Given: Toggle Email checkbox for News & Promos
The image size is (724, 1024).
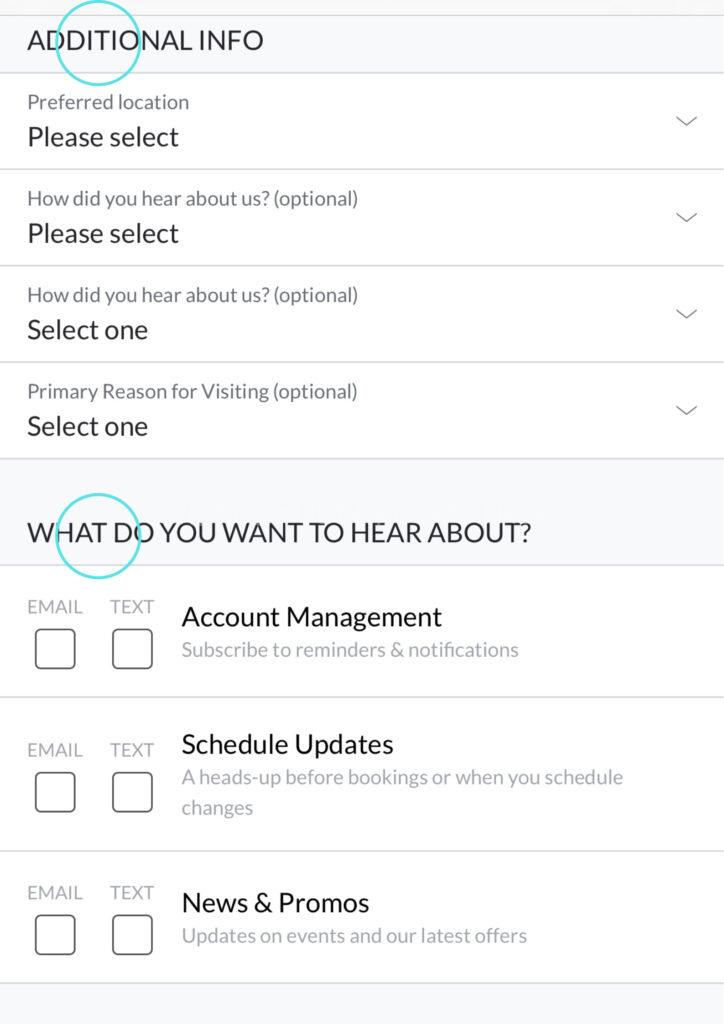Looking at the screenshot, I should pos(55,935).
